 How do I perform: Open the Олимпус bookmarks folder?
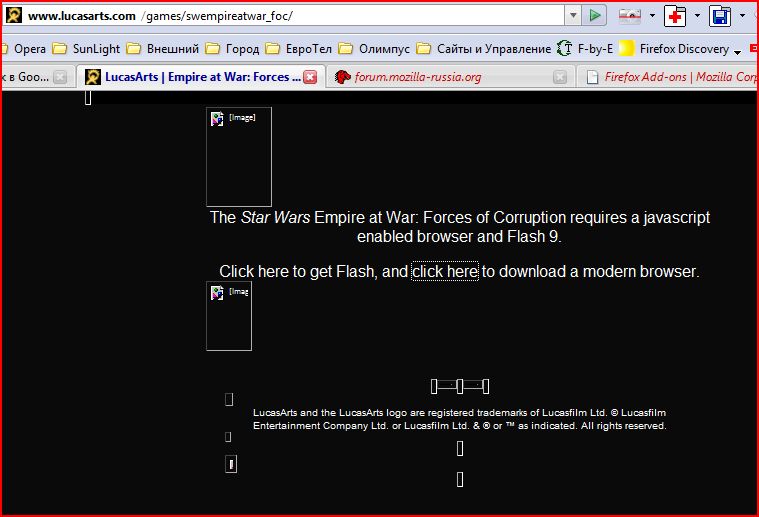tap(374, 49)
